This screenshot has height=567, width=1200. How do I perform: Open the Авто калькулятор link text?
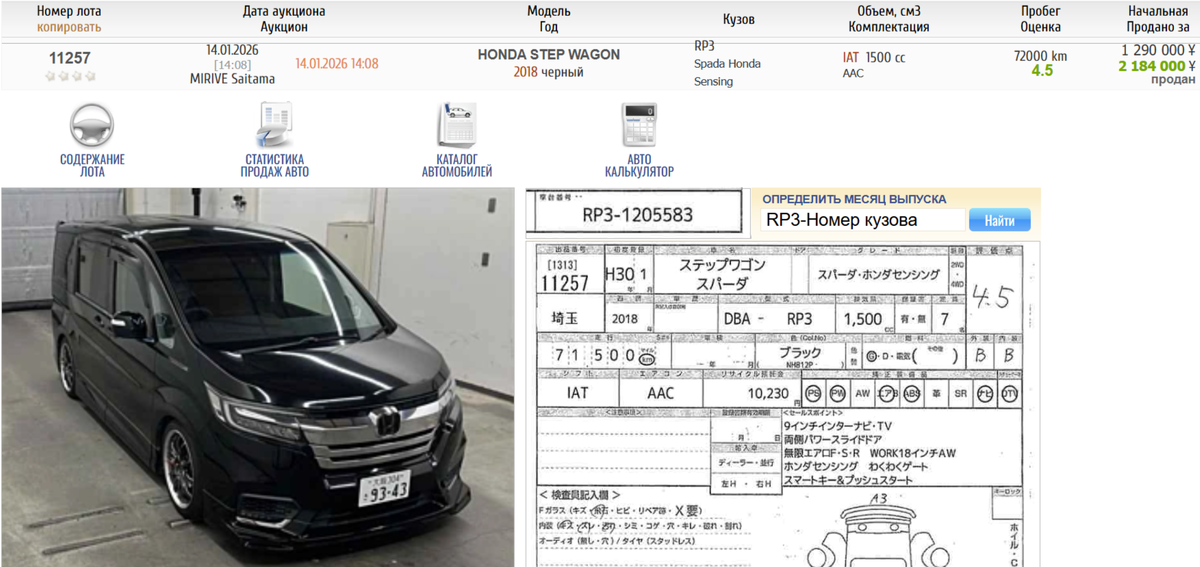(639, 165)
